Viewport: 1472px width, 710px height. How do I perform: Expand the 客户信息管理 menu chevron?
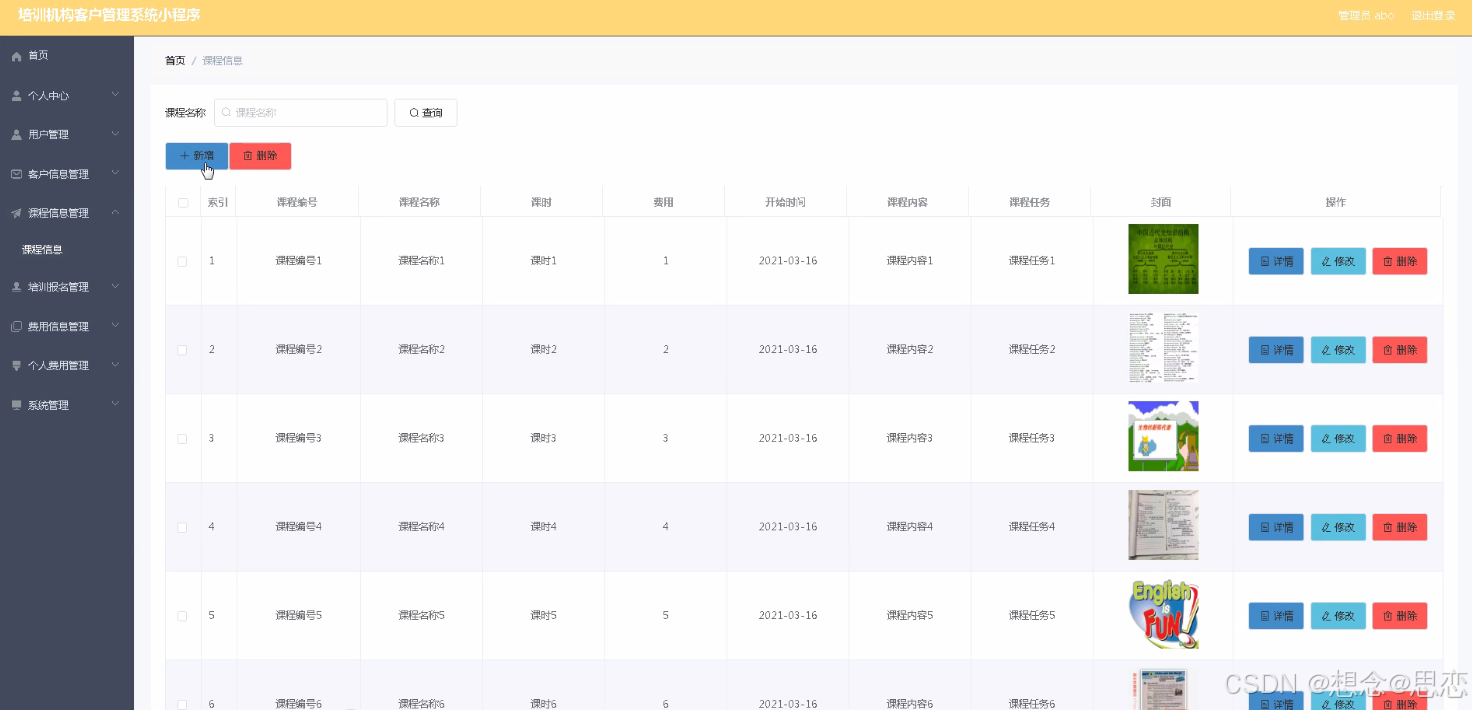pos(115,173)
